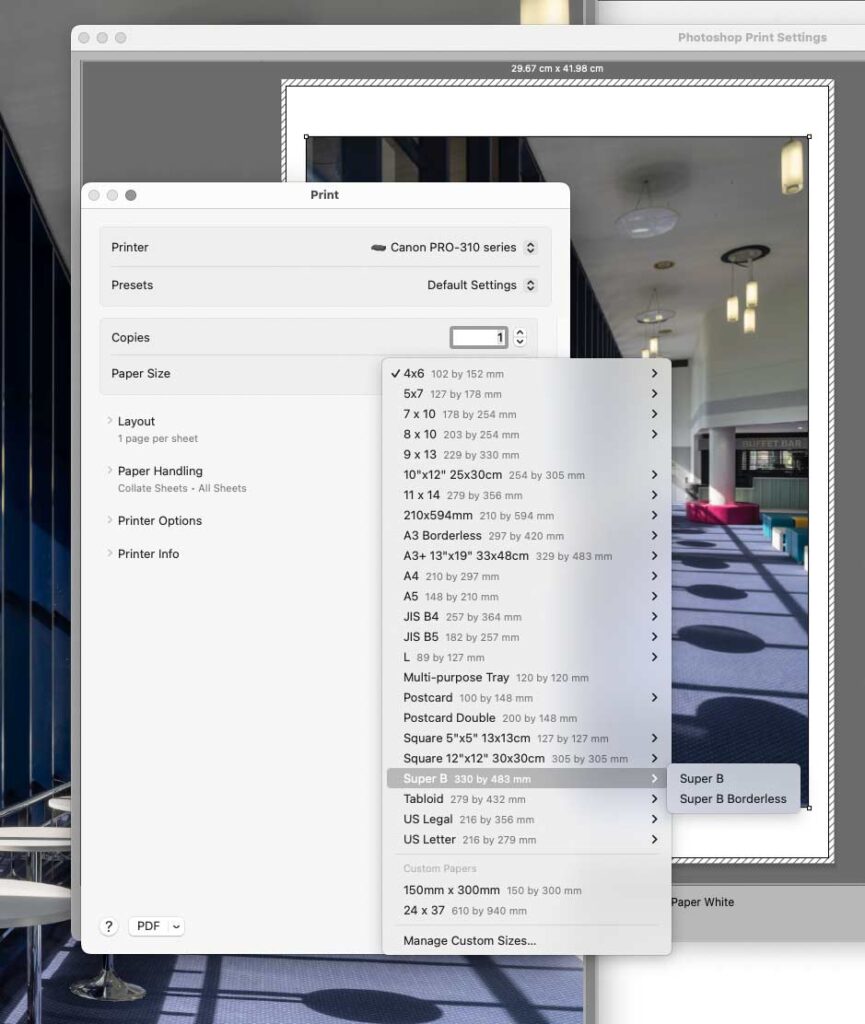The width and height of the screenshot is (865, 1024).
Task: Expand the Printer Info section
Action: [x=148, y=554]
